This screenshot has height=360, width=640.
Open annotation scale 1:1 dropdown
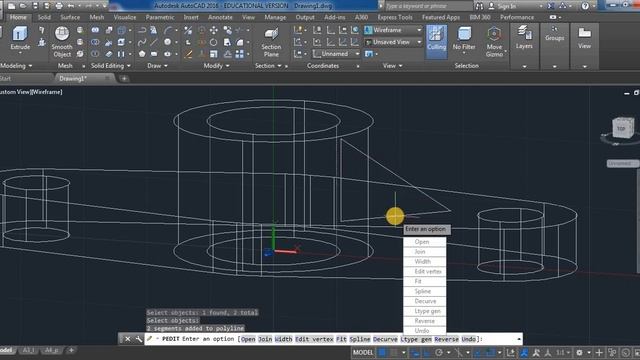[563, 352]
